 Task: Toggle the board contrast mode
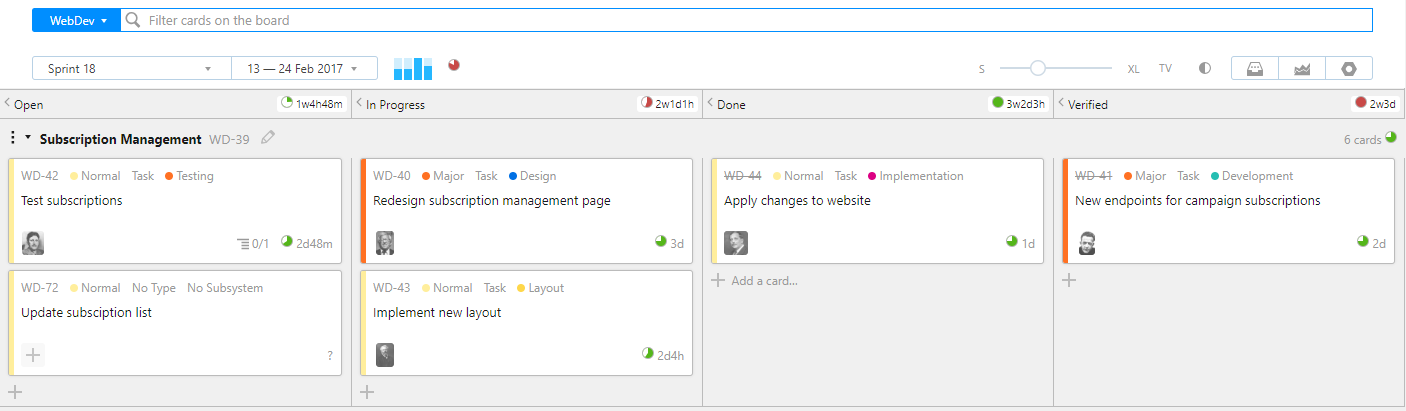point(1205,68)
